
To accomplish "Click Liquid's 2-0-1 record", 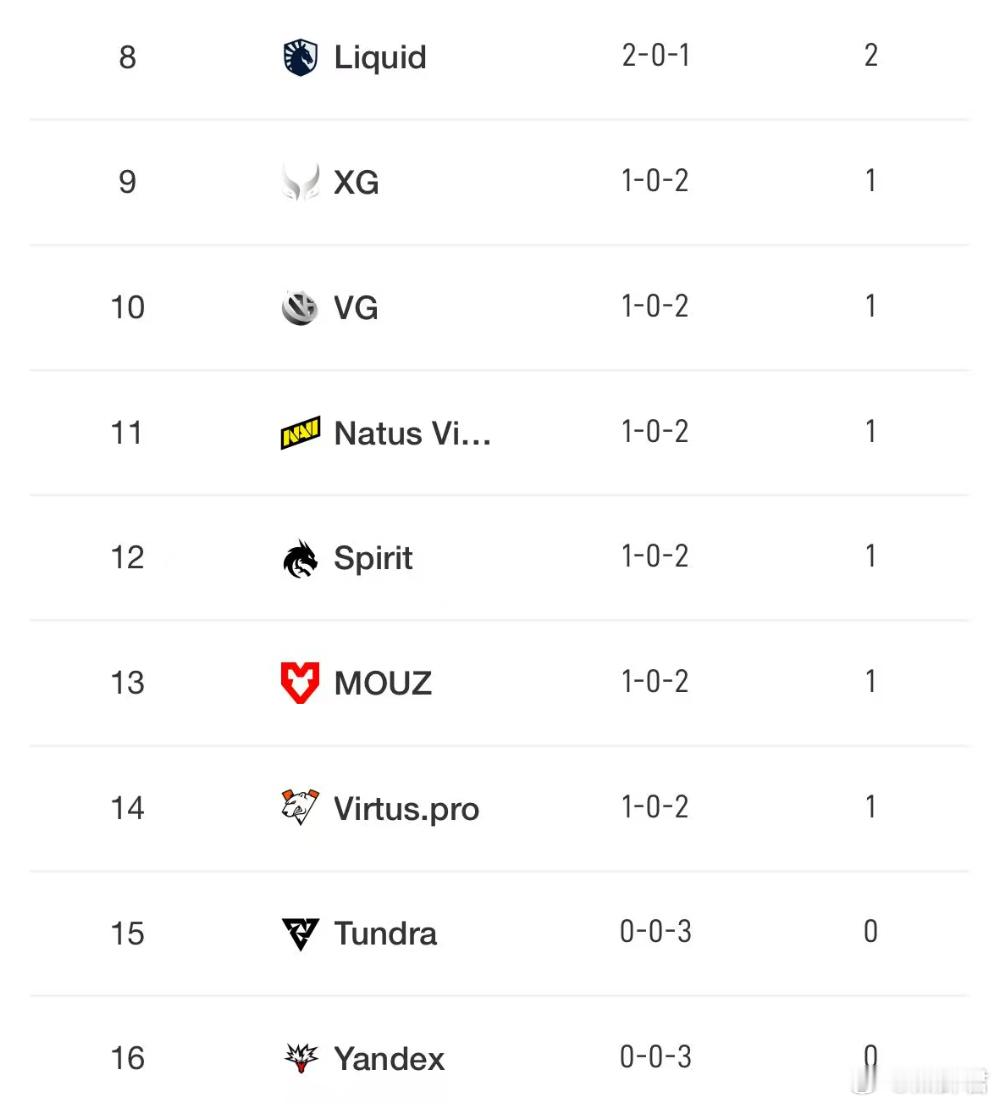I will click(x=655, y=56).
